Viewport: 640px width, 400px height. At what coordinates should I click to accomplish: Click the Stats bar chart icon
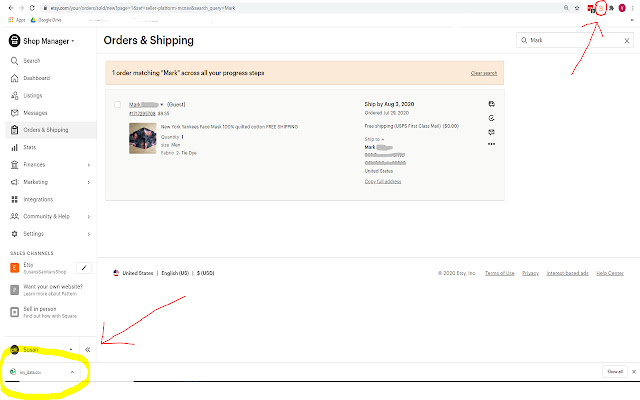pos(15,147)
